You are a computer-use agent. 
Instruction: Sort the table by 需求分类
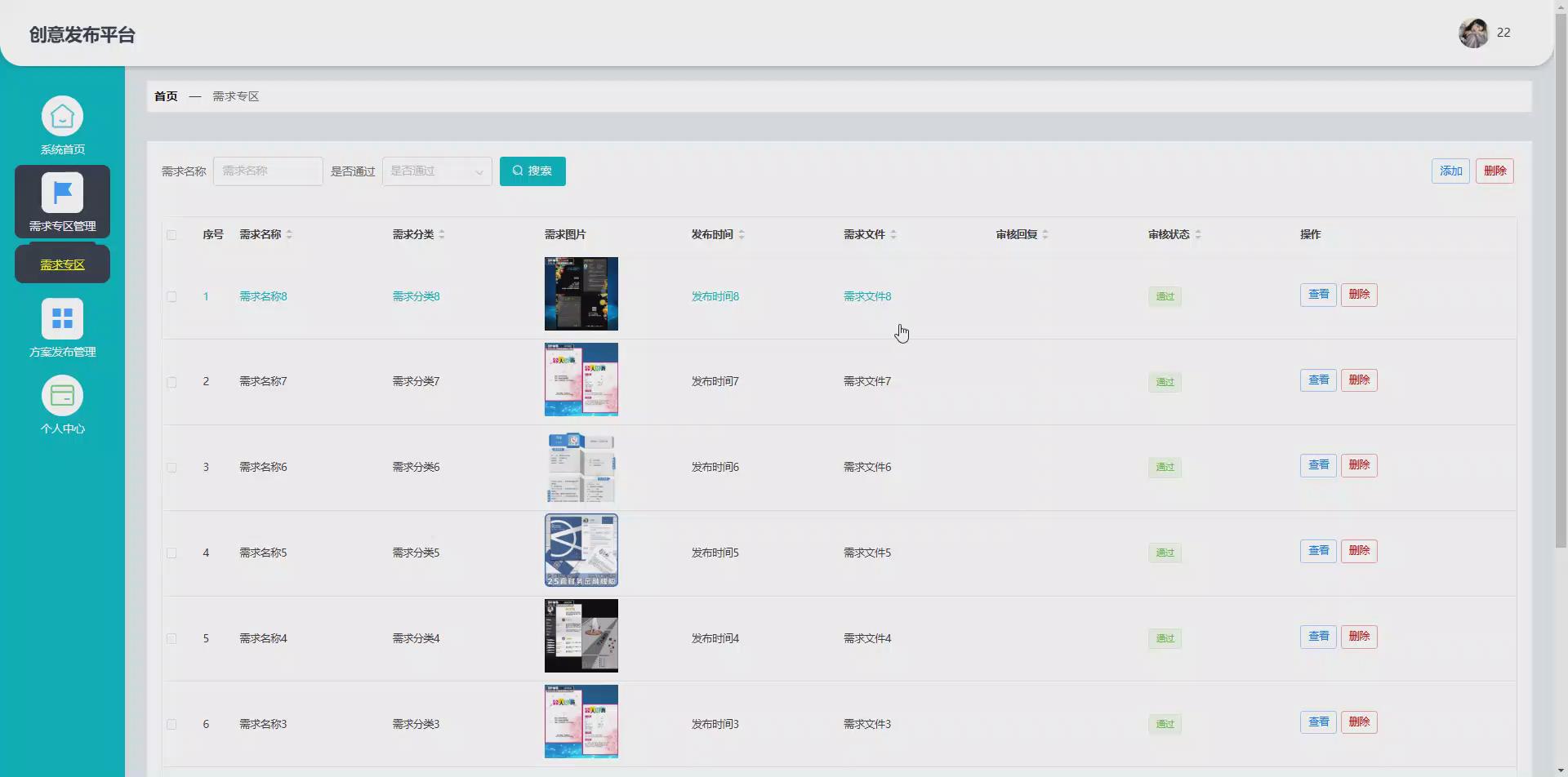pos(442,234)
